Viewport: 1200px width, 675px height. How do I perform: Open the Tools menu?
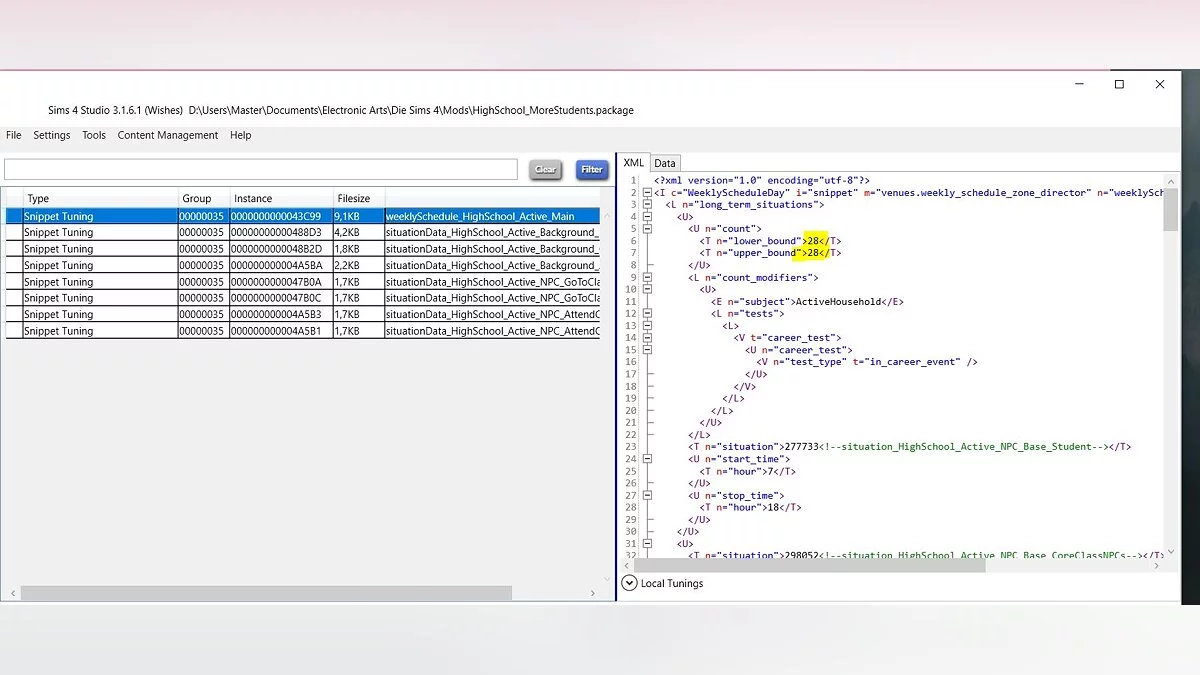(94, 135)
